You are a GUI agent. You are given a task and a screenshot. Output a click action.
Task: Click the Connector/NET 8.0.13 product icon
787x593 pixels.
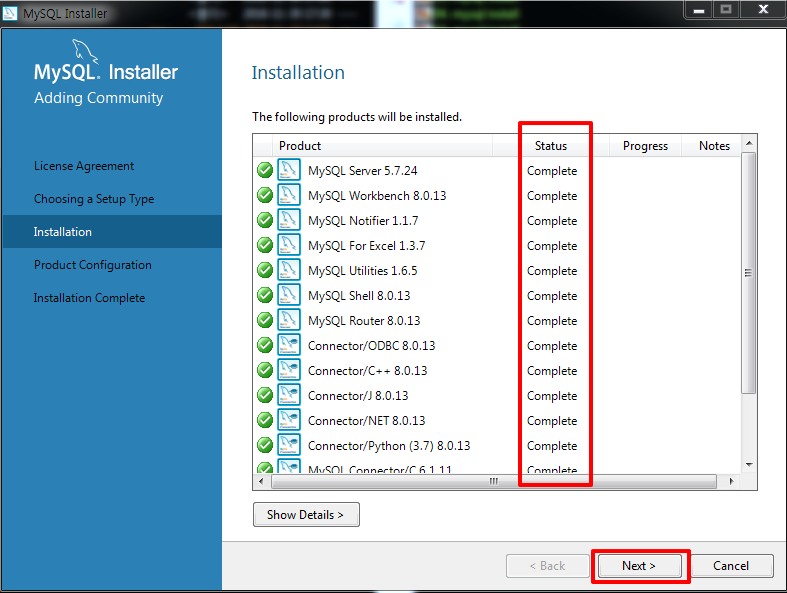pos(289,420)
